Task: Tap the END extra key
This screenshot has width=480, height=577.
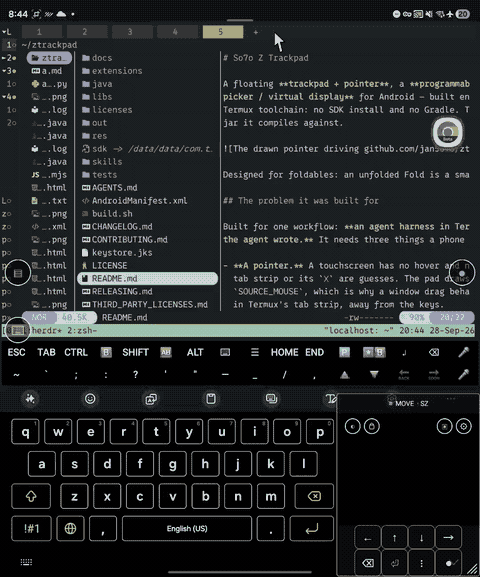Action: pyautogui.click(x=314, y=353)
